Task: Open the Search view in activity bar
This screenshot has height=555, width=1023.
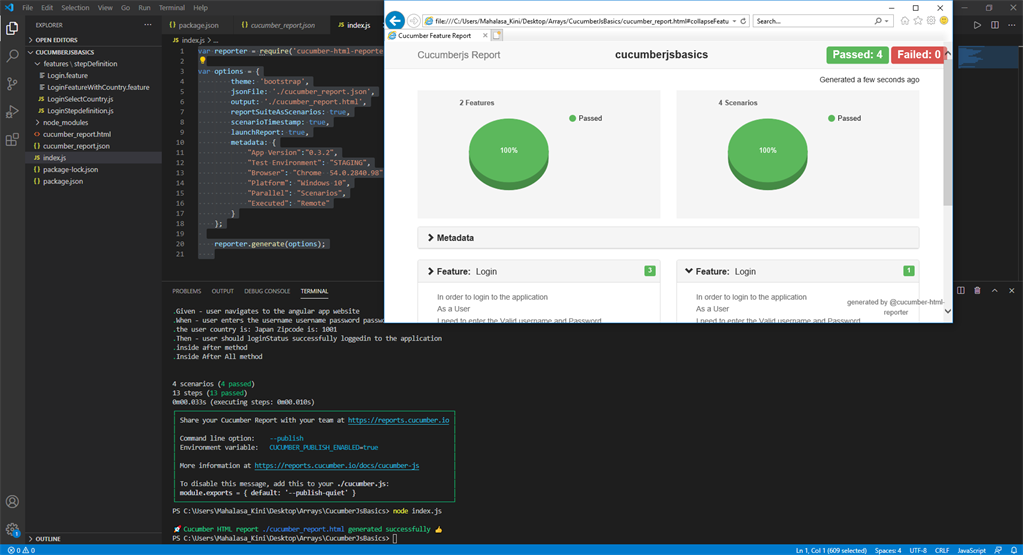Action: (x=12, y=56)
